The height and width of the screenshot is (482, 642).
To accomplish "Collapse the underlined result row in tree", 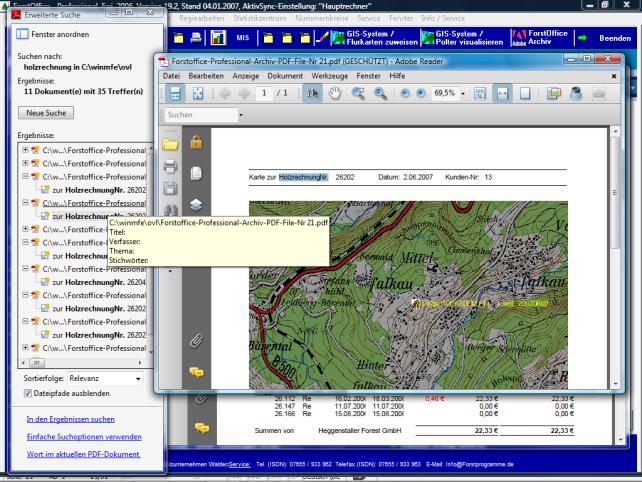I will 25,203.
